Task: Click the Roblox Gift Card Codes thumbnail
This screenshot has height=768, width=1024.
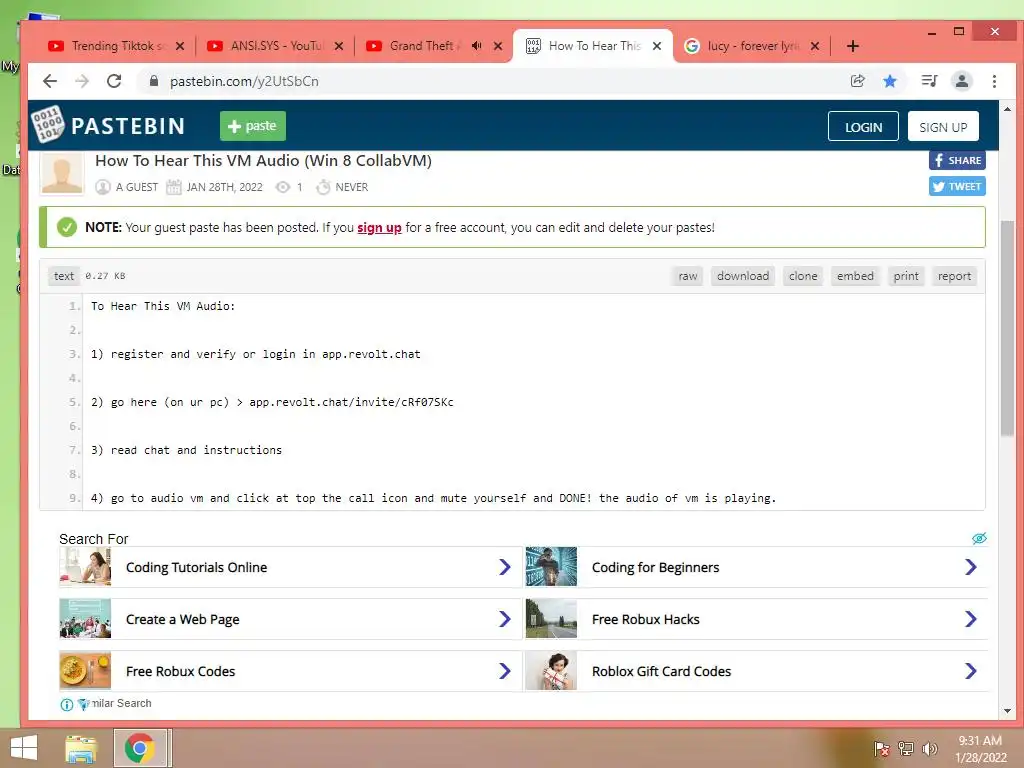Action: 551,671
